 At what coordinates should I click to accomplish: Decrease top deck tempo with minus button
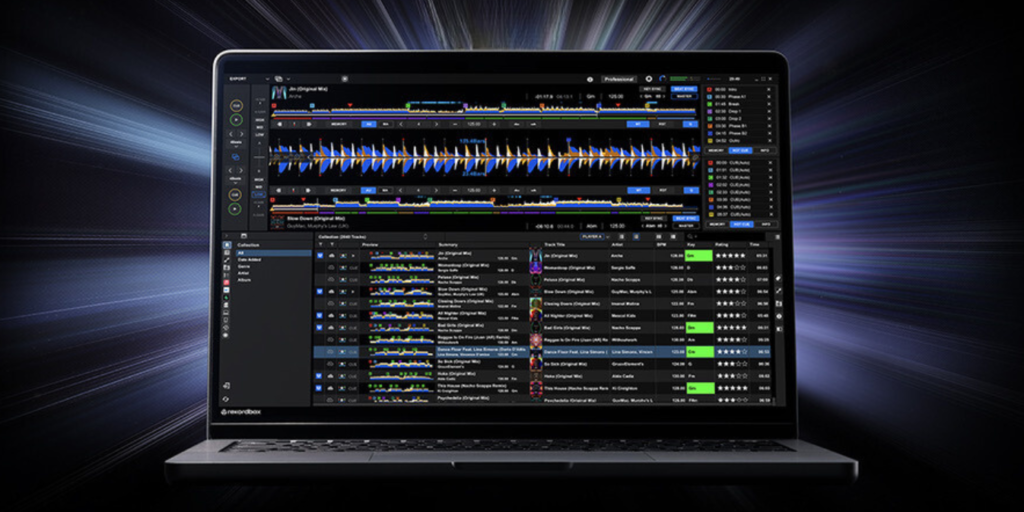point(453,124)
